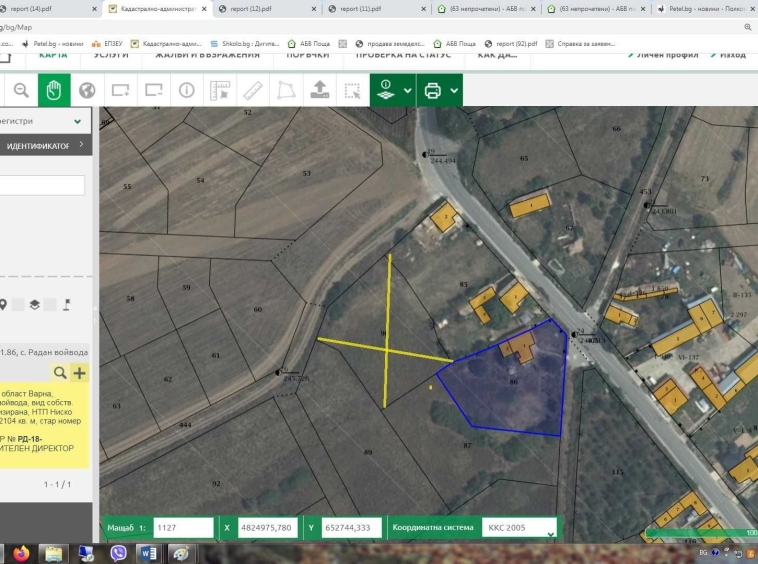Collapse the registers panel chevron
The width and height of the screenshot is (758, 564).
(79, 120)
